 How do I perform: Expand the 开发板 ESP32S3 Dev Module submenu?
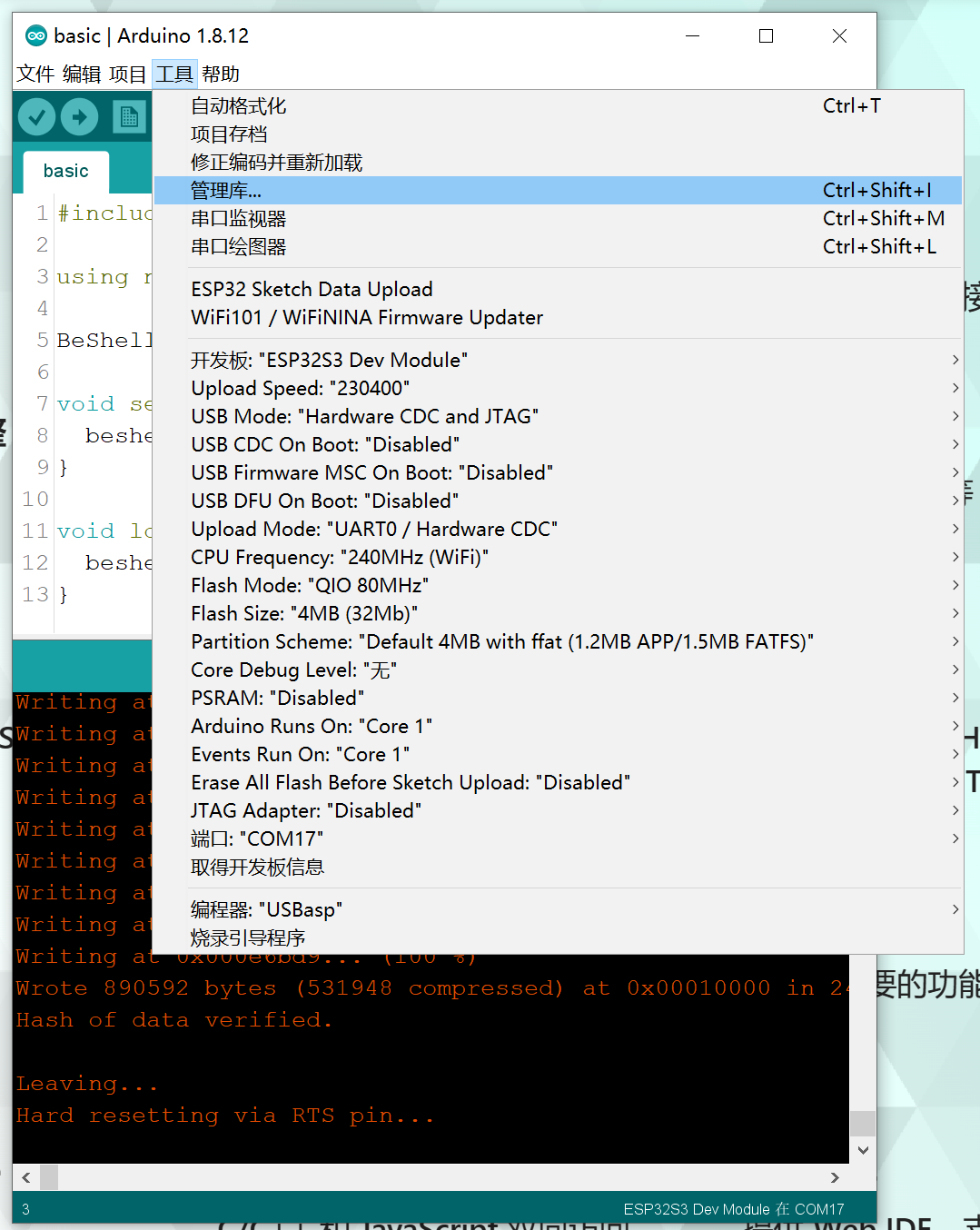click(x=558, y=360)
